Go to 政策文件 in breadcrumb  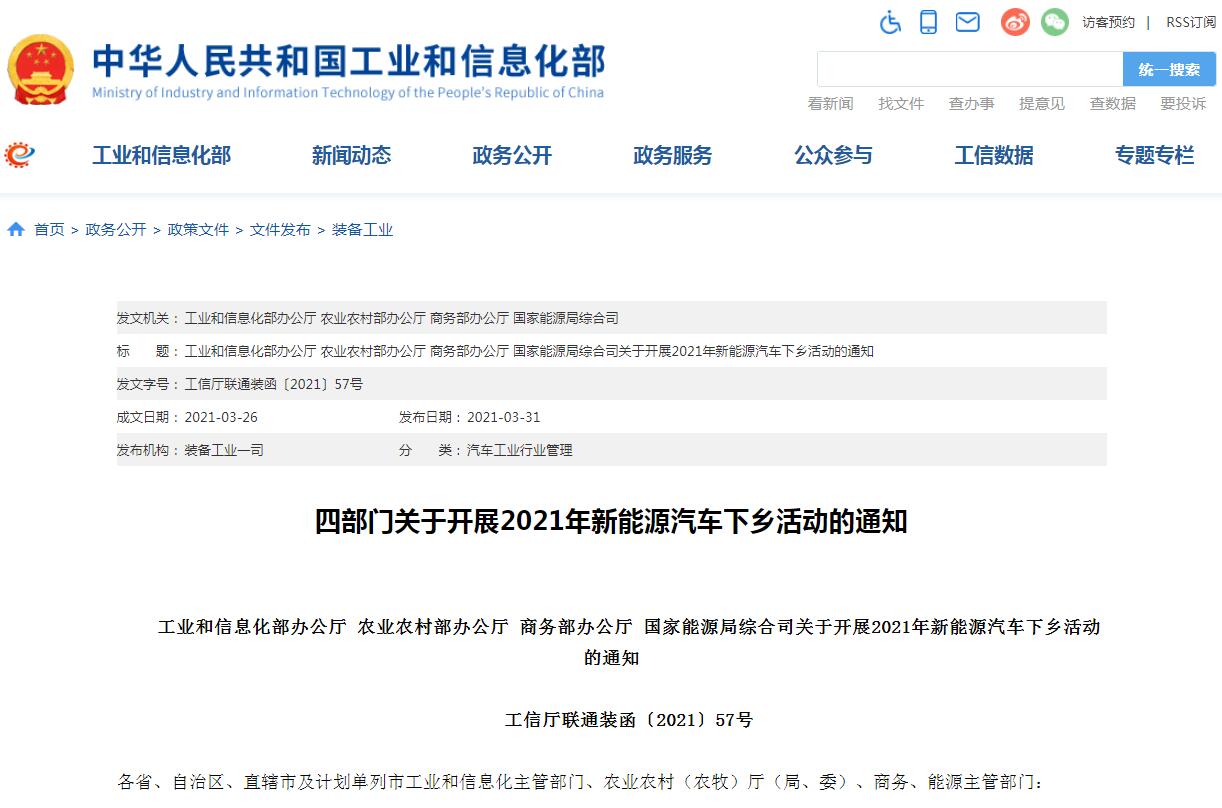(x=198, y=230)
